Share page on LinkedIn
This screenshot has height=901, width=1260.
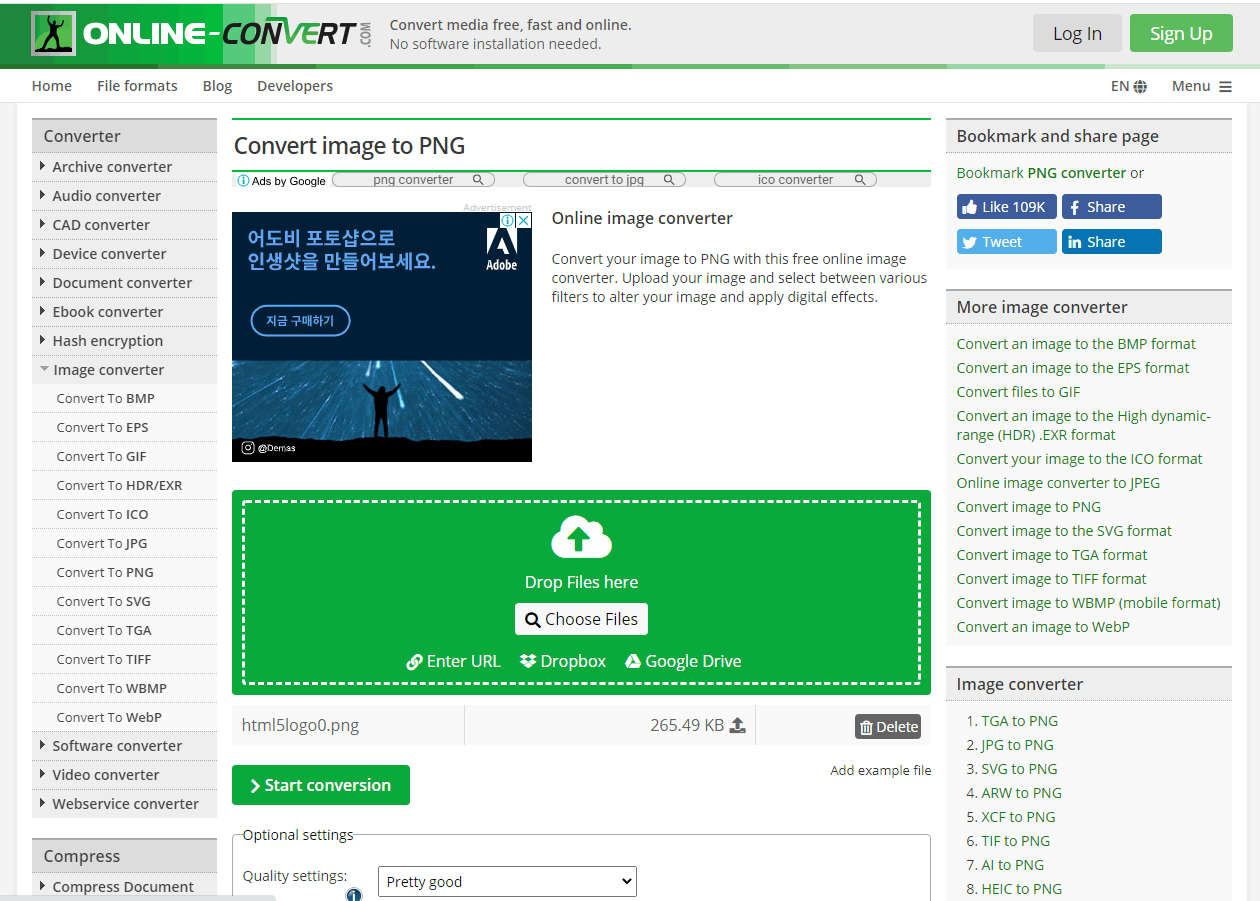tap(1111, 242)
